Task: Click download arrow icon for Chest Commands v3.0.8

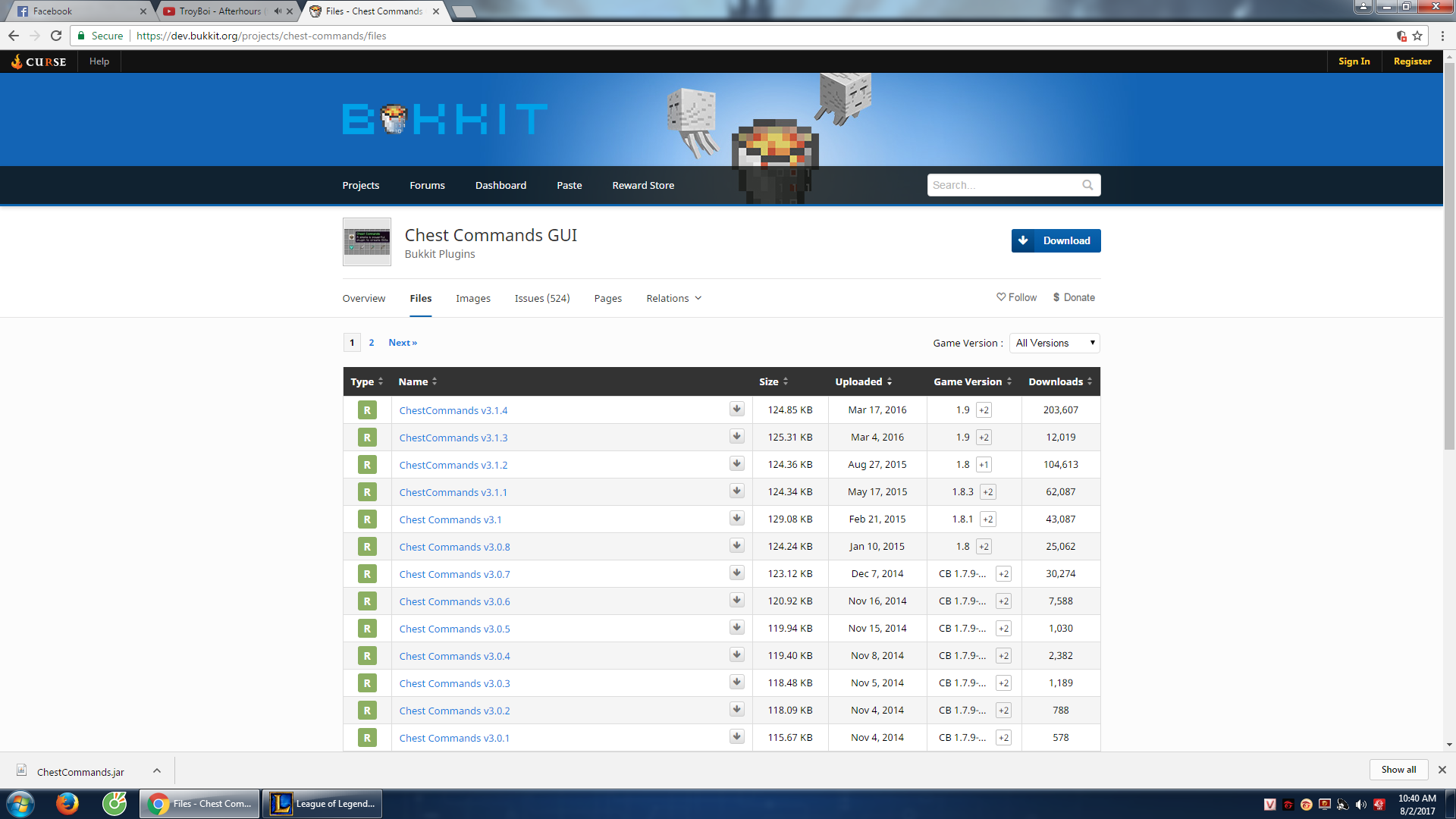Action: click(736, 546)
